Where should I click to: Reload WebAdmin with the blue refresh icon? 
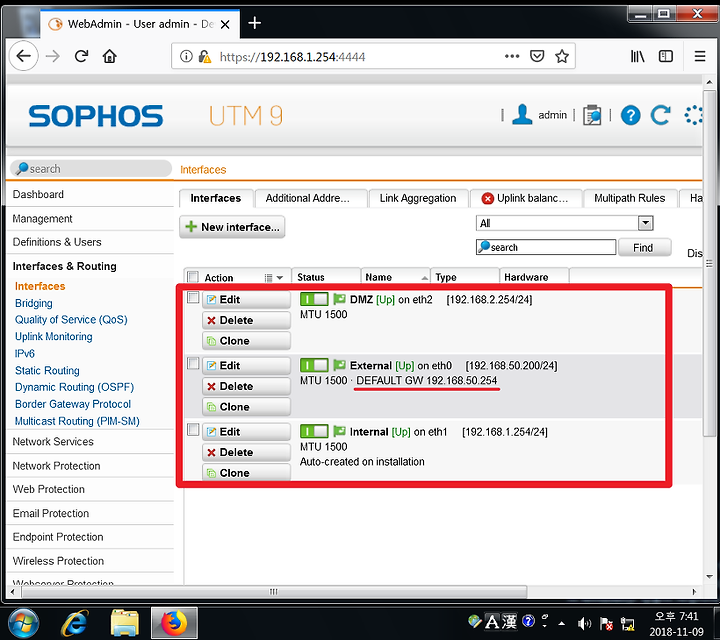660,115
